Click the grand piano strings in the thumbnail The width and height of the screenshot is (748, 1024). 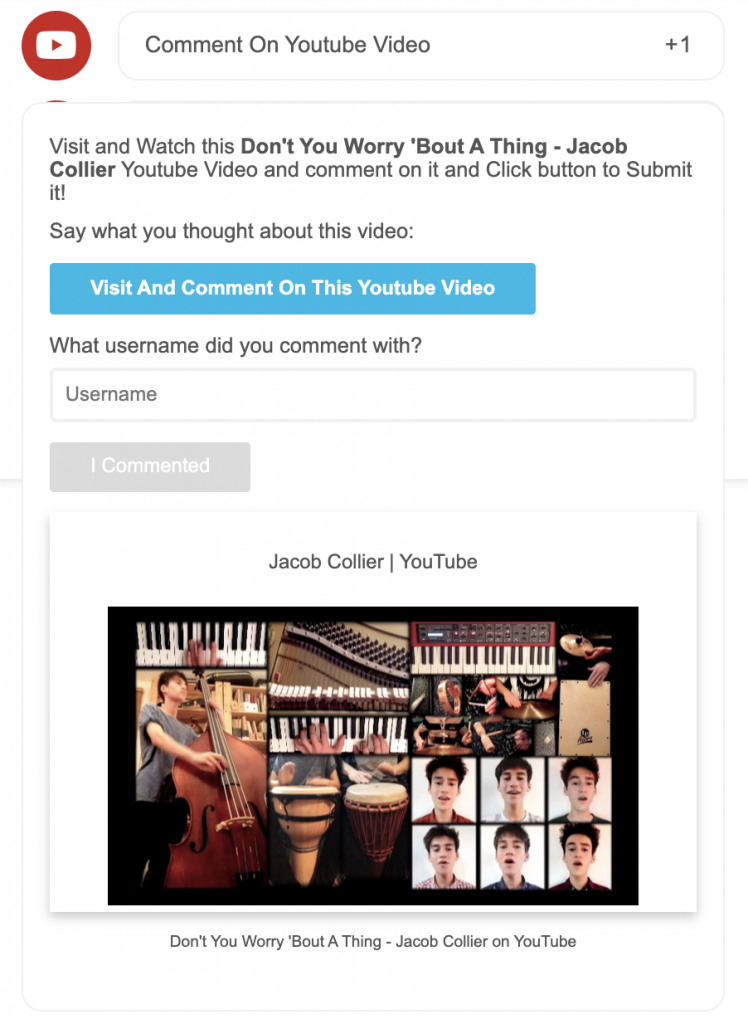(x=338, y=653)
